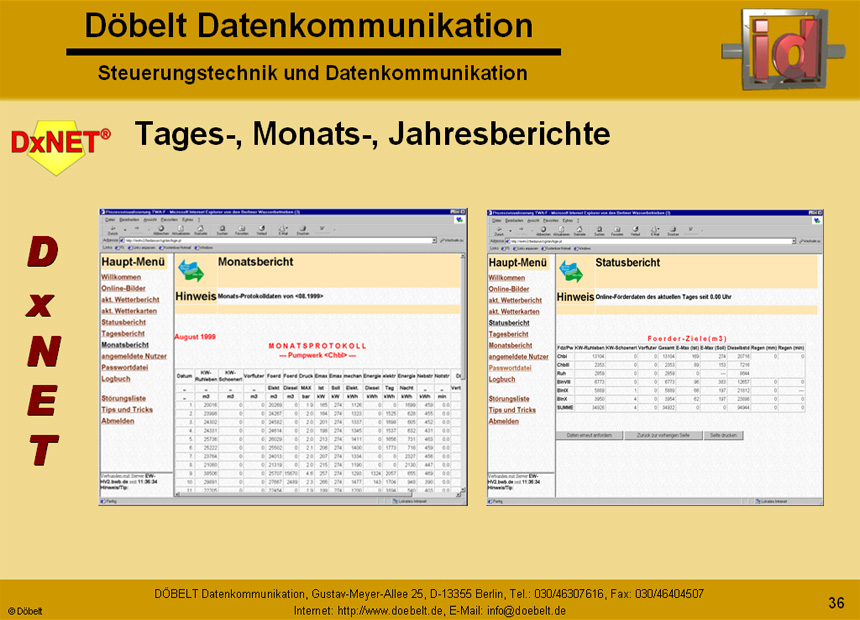The image size is (860, 620).
Task: Click Abbrechen stop icon in Statusbericht window
Action: pyautogui.click(x=543, y=231)
